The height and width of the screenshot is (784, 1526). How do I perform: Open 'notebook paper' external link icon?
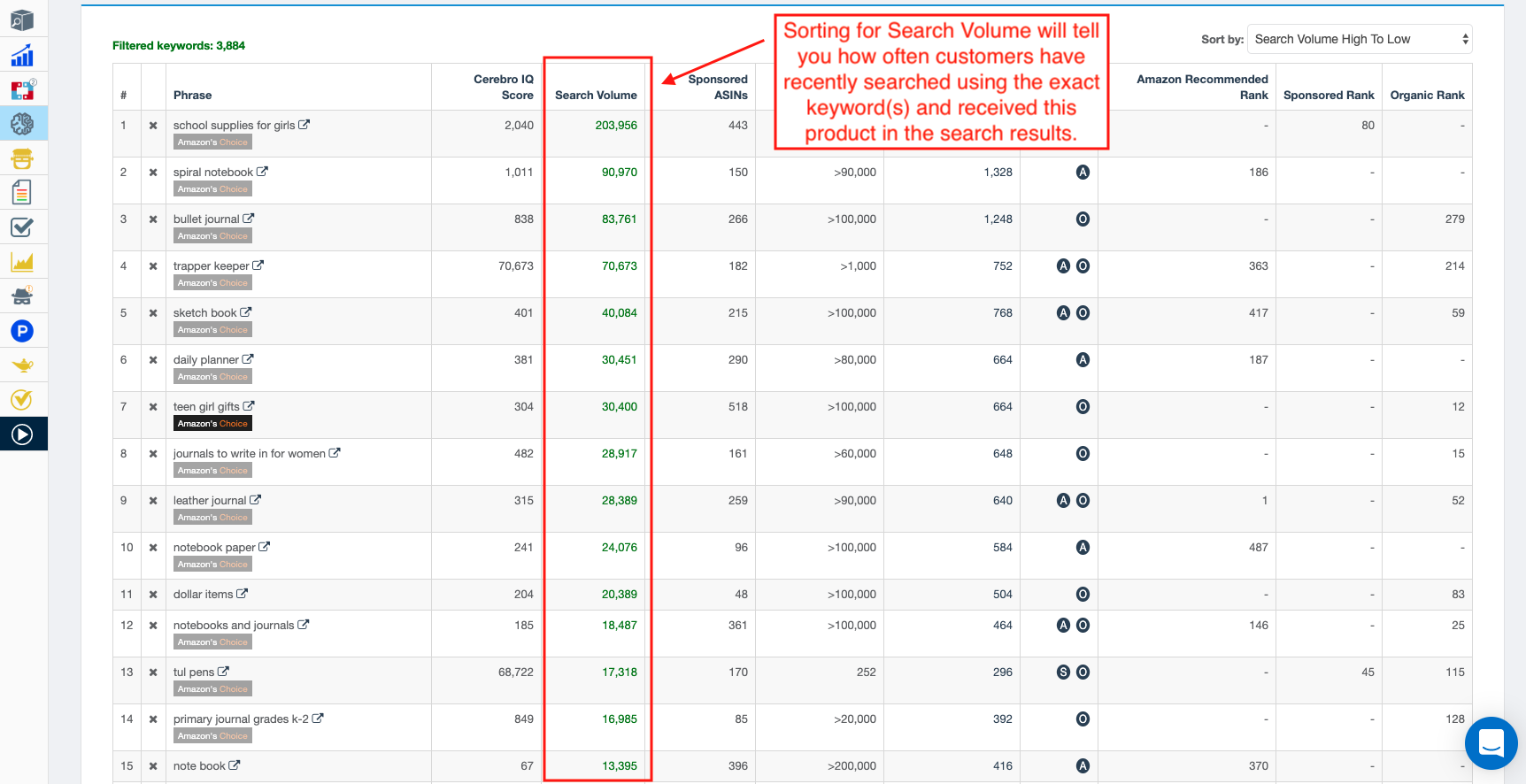[264, 547]
